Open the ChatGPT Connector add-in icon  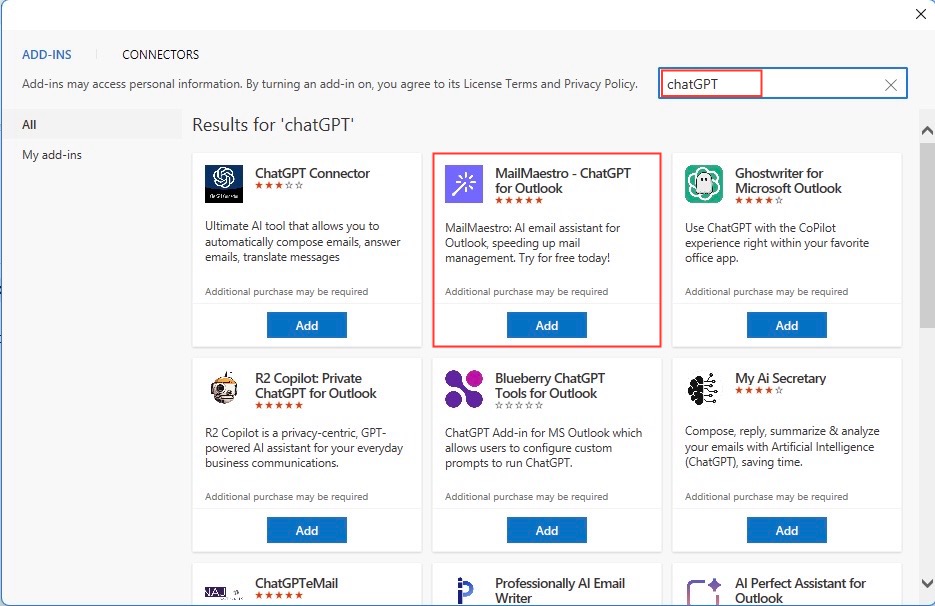[224, 184]
